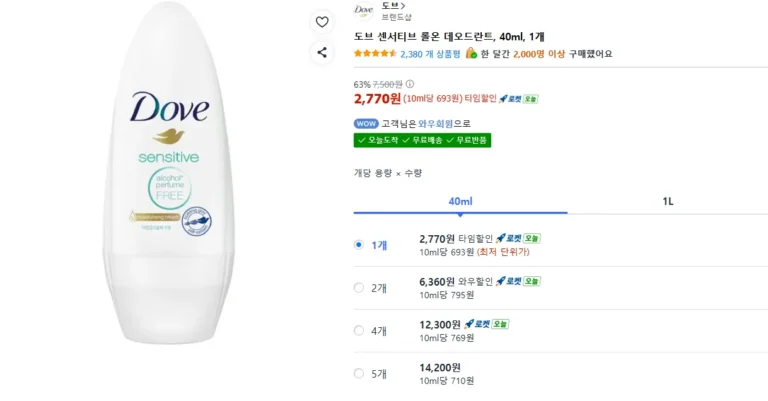Select the 2개 quantity radio button
Screen dimensions: 768x401
pyautogui.click(x=359, y=288)
